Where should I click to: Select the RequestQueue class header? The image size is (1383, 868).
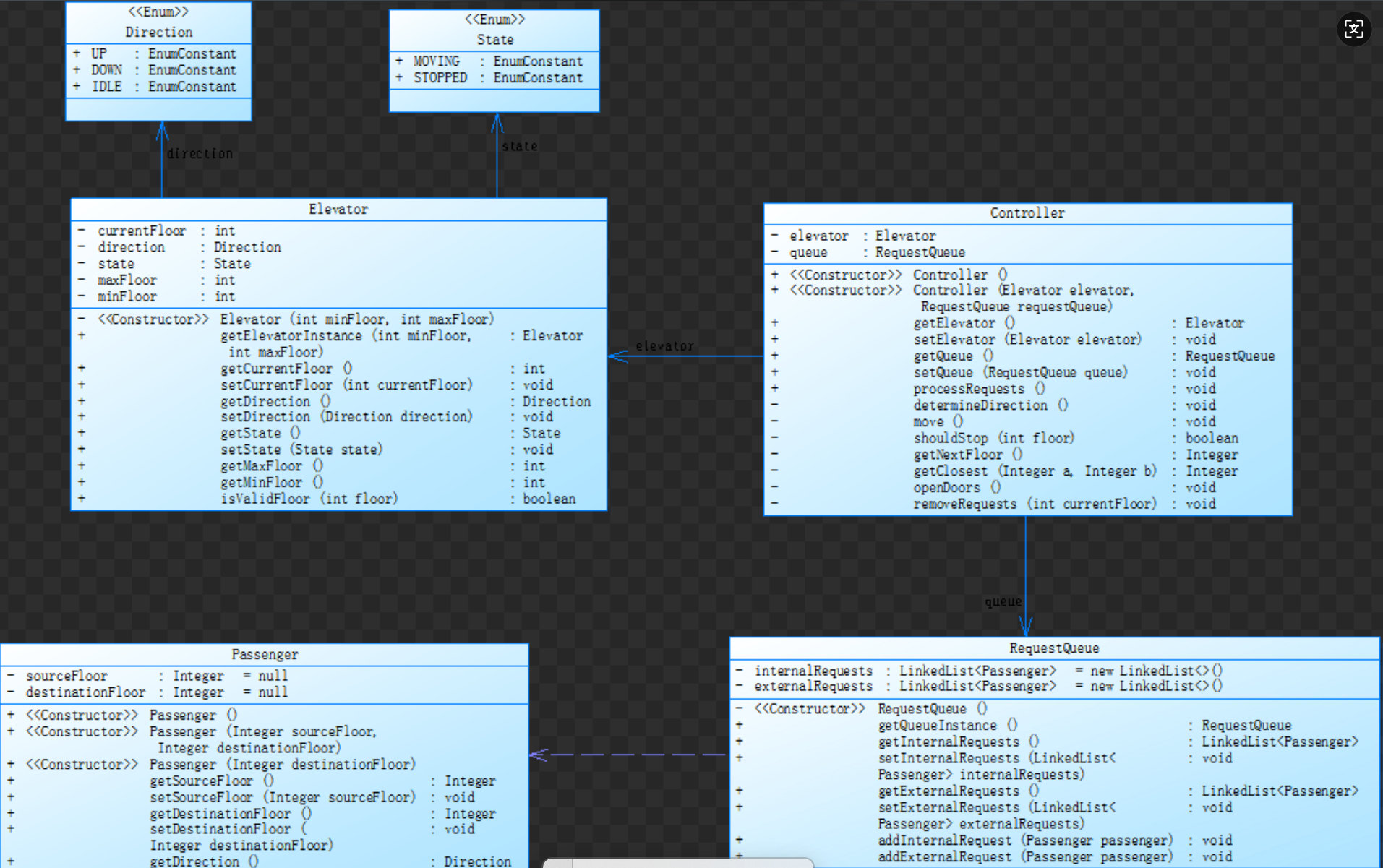click(x=1053, y=648)
